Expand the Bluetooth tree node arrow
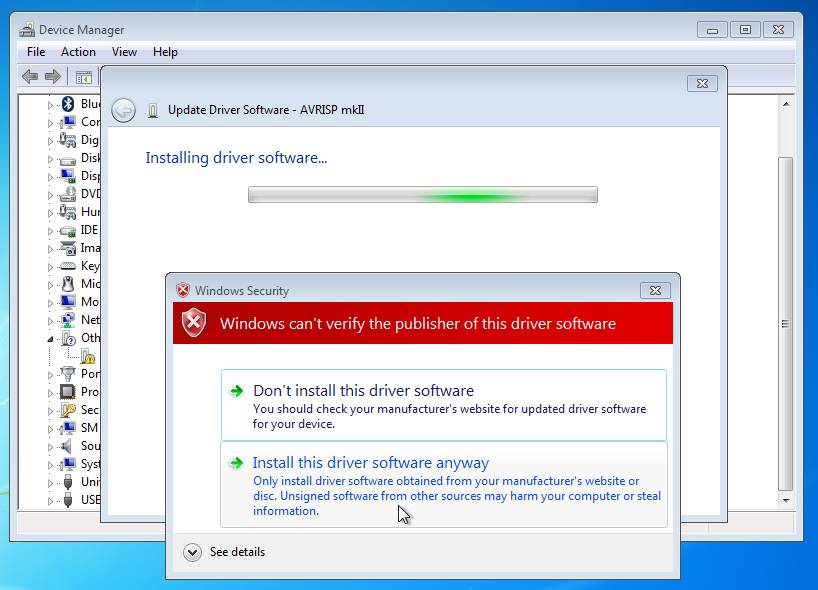This screenshot has width=818, height=590. (x=50, y=104)
